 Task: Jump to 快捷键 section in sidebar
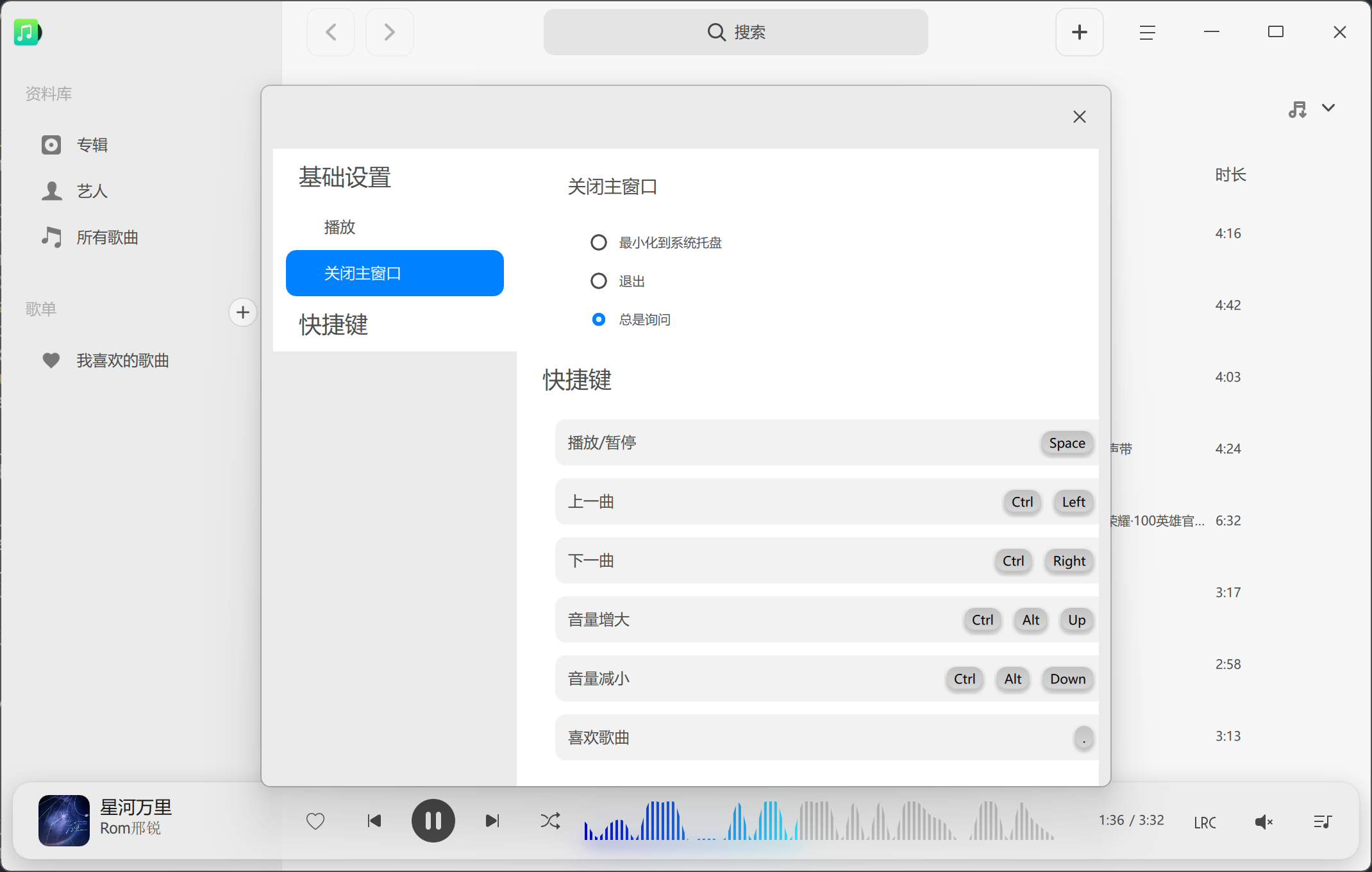click(333, 325)
